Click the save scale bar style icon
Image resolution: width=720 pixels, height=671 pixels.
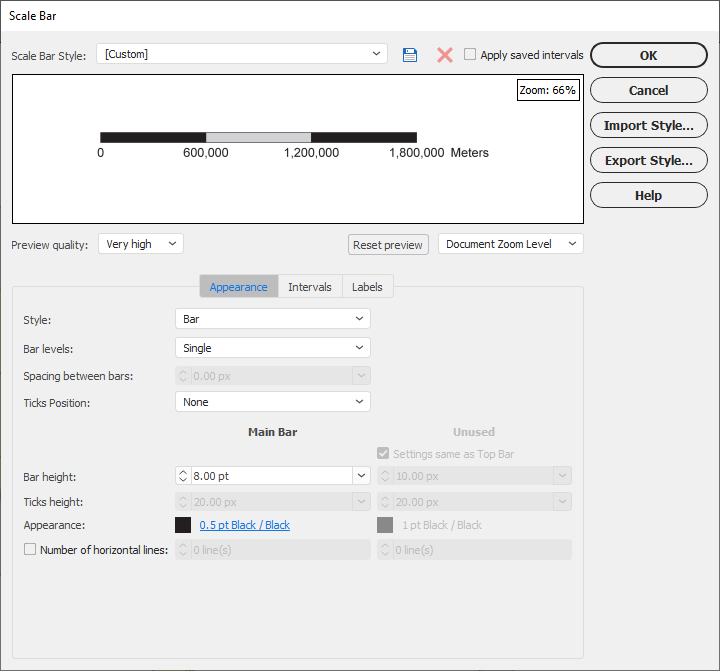[410, 55]
